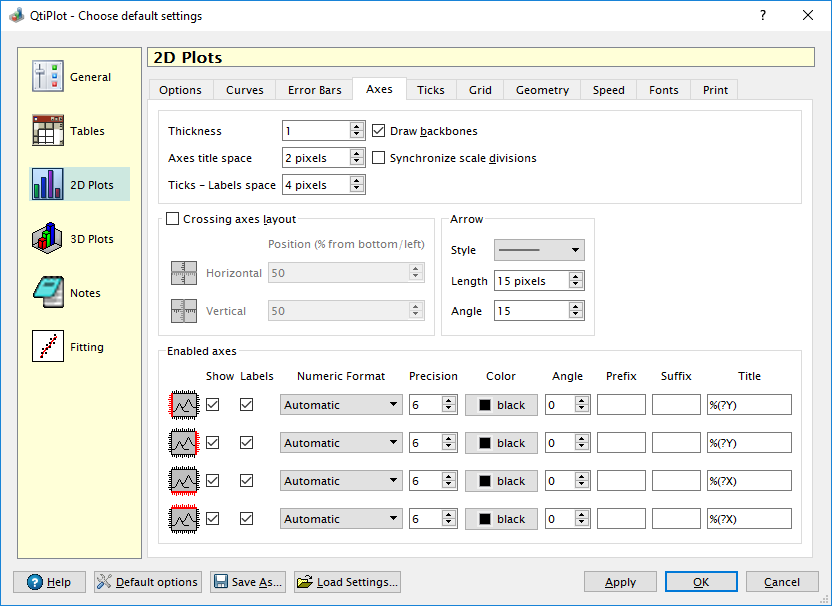Click the Apply button

(620, 582)
